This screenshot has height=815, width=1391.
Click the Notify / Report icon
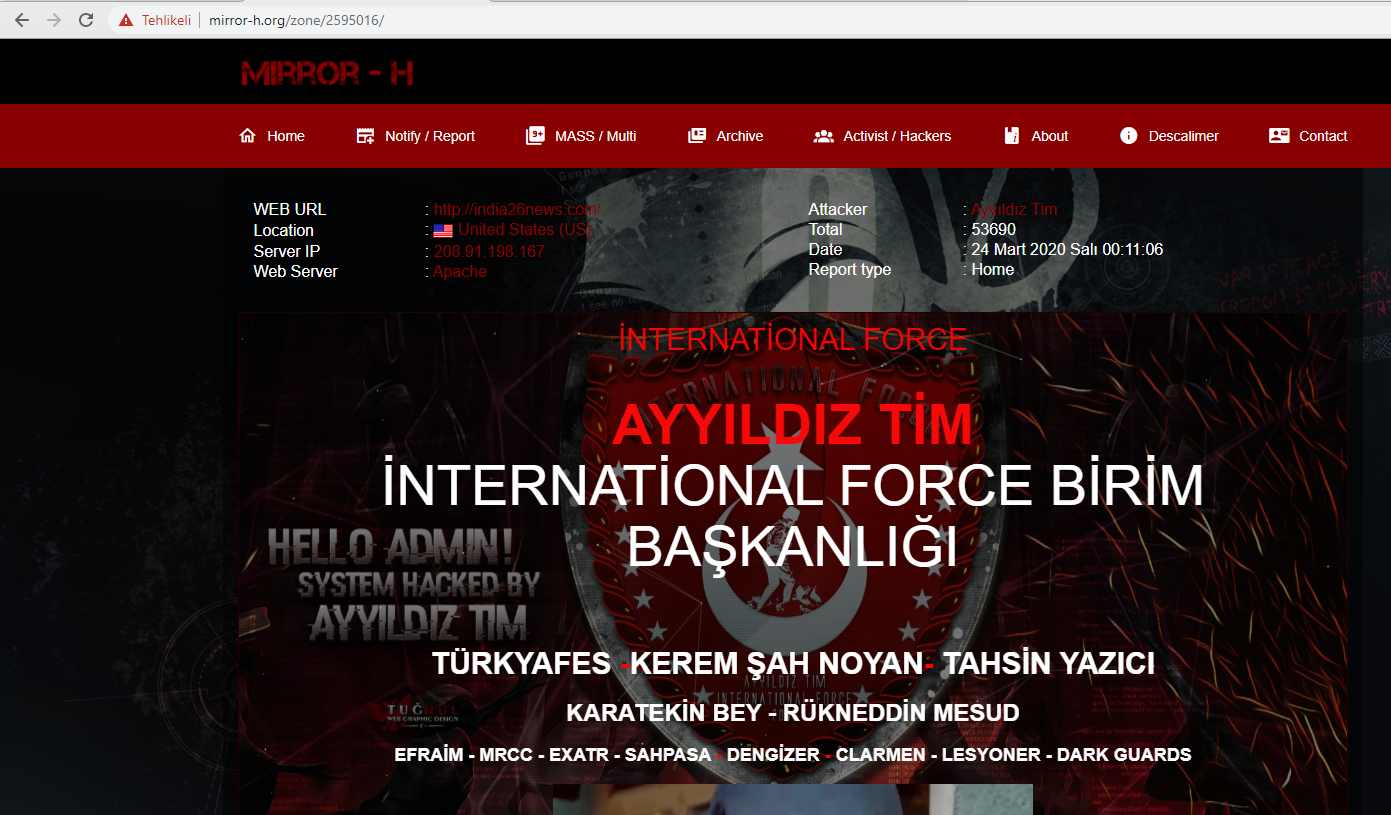click(365, 136)
